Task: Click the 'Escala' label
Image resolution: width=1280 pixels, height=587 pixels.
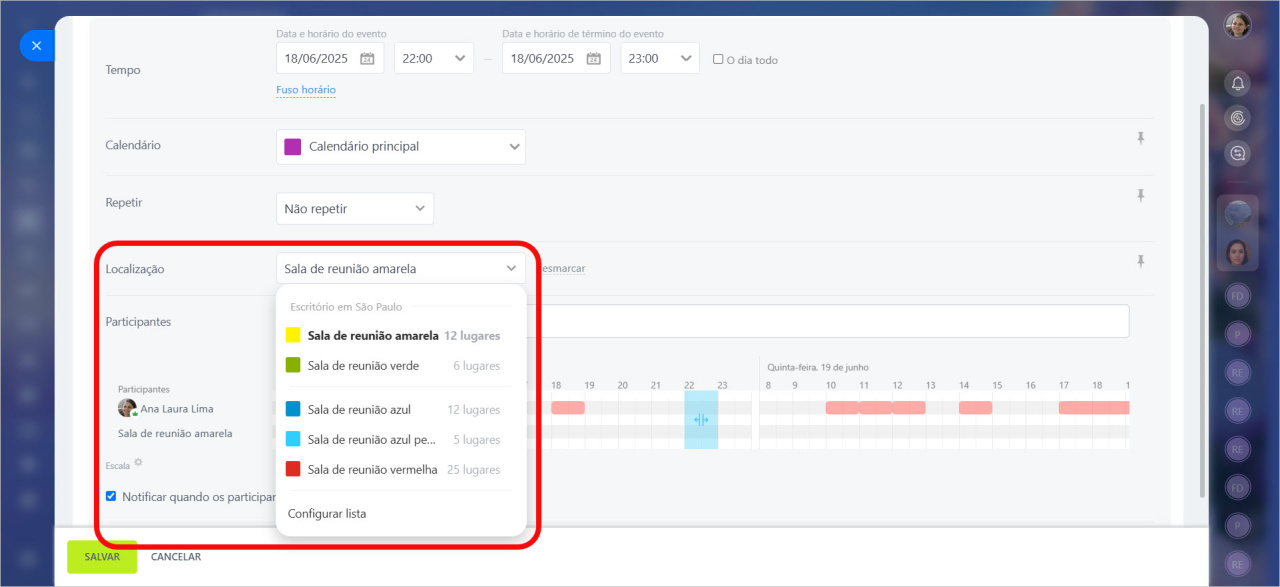Action: [x=118, y=466]
